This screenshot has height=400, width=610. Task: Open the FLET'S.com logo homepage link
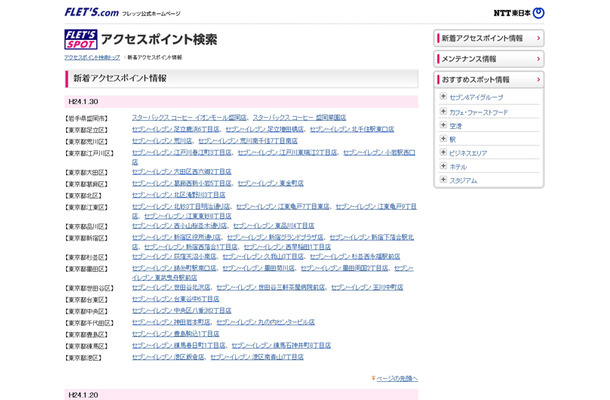(91, 12)
